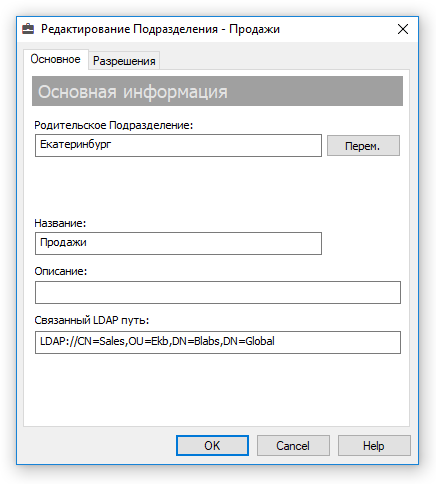Click the Описание label text
Viewport: 436px width, 484px height.
61,271
